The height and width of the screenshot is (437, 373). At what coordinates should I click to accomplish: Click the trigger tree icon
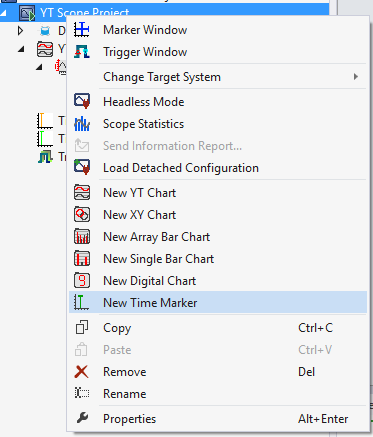45,156
